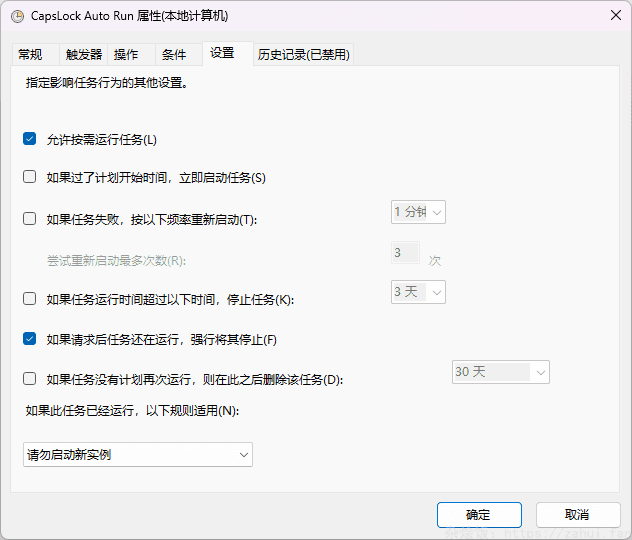Open the 历史记录(已禁用) tab
This screenshot has width=632, height=540.
pyautogui.click(x=304, y=54)
